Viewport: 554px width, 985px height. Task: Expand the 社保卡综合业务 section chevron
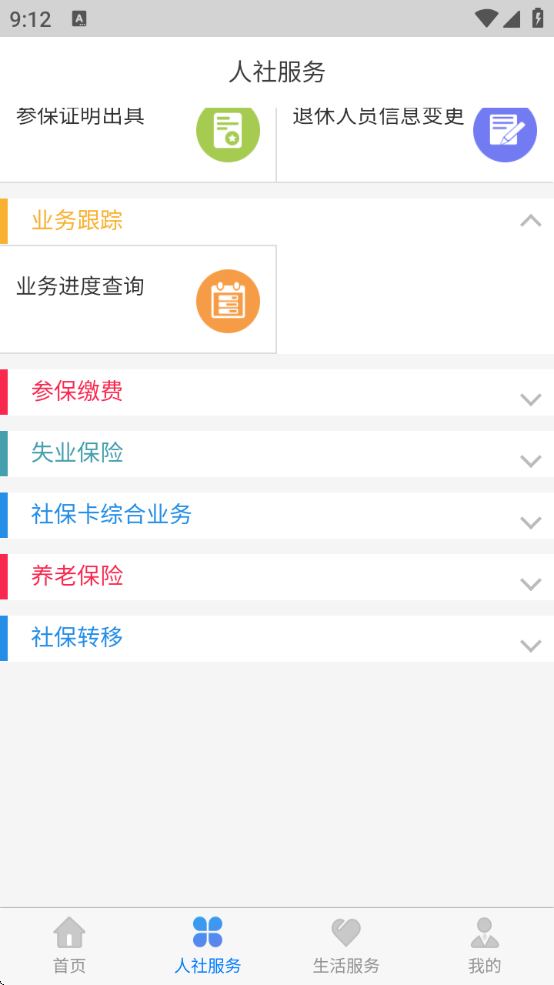pos(531,523)
